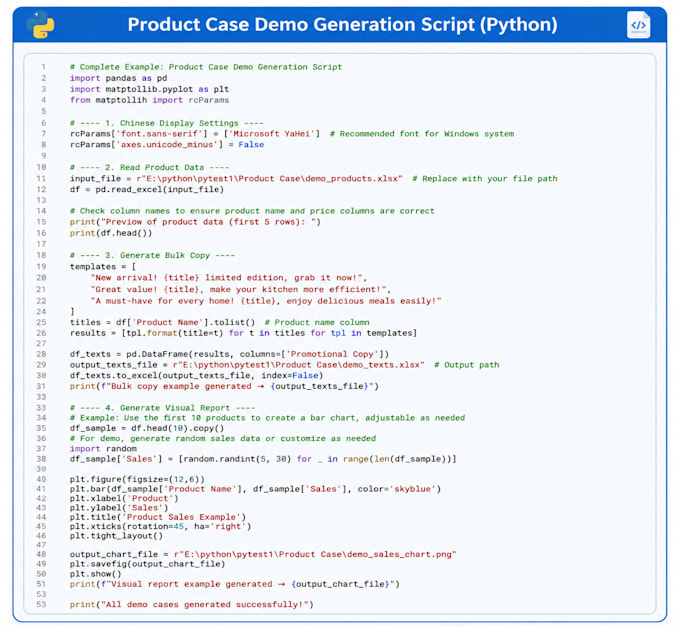
Task: Click the line "templates = ["
Action: (x=103, y=267)
